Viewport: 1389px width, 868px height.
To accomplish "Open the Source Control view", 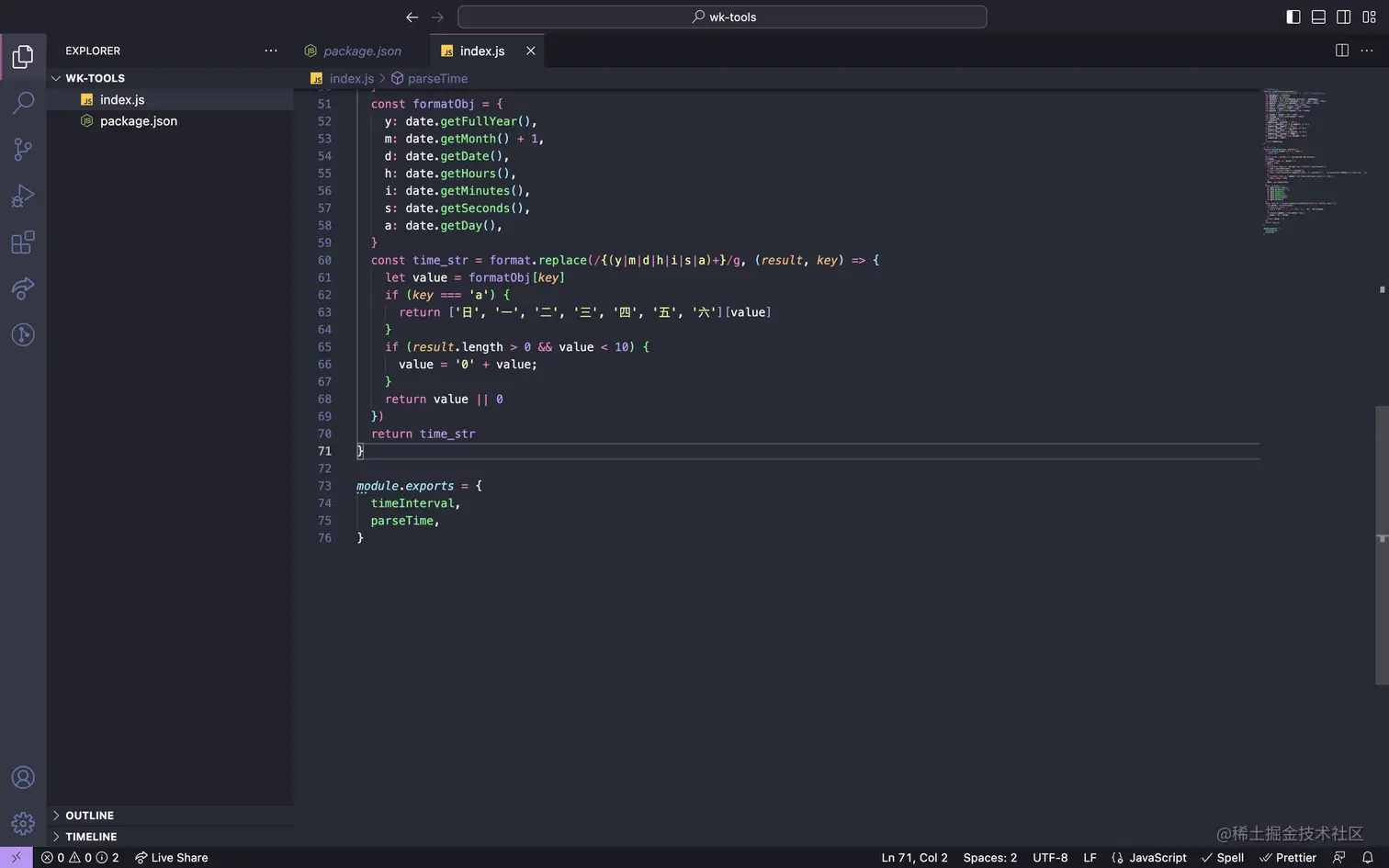I will 23,150.
